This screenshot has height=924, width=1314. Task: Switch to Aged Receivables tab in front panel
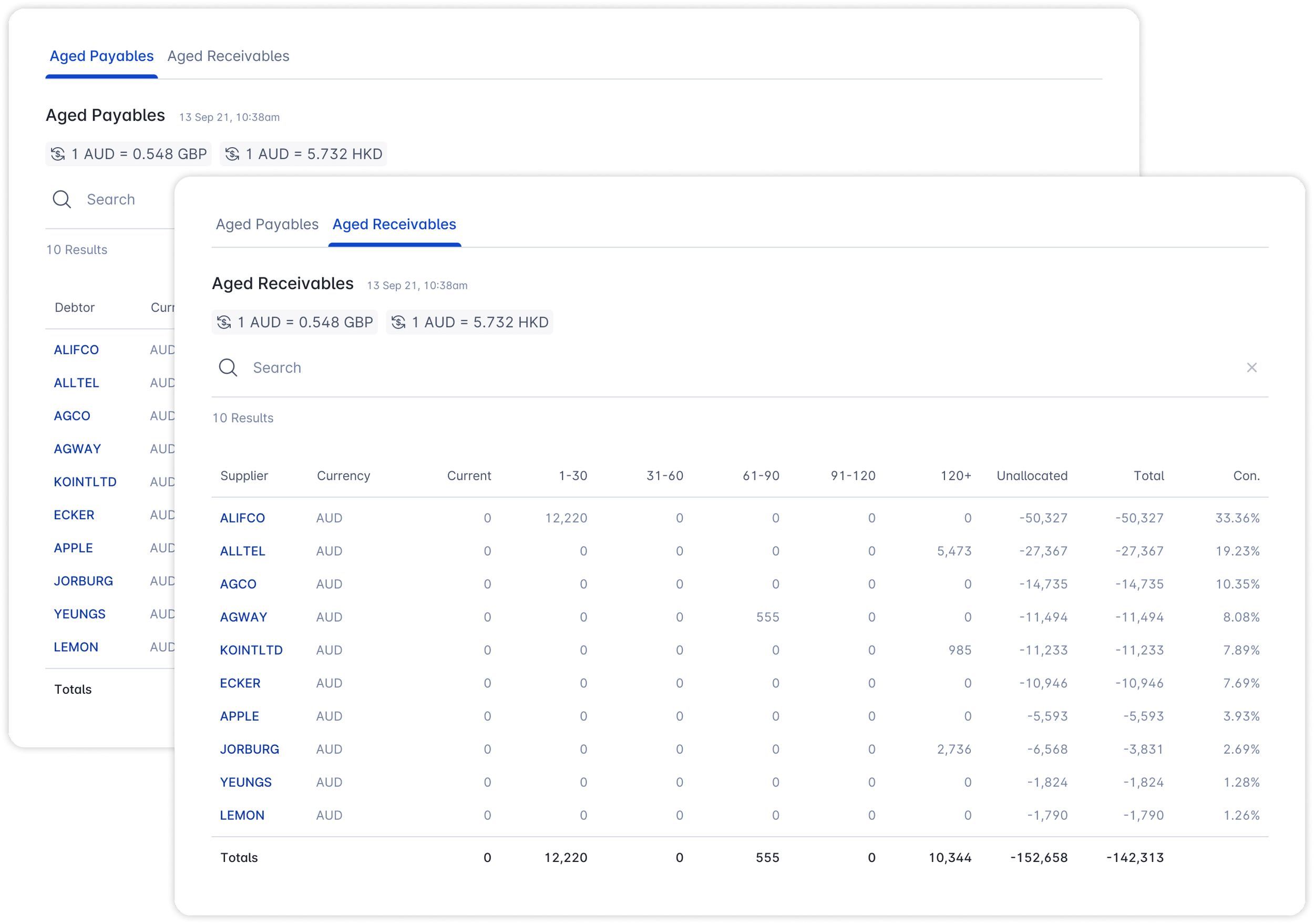pos(394,224)
